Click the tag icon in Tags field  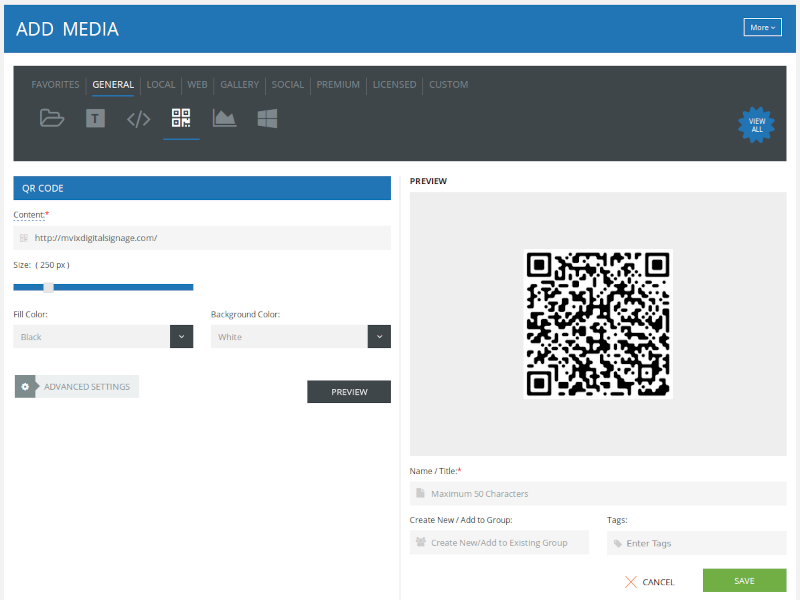[x=618, y=543]
